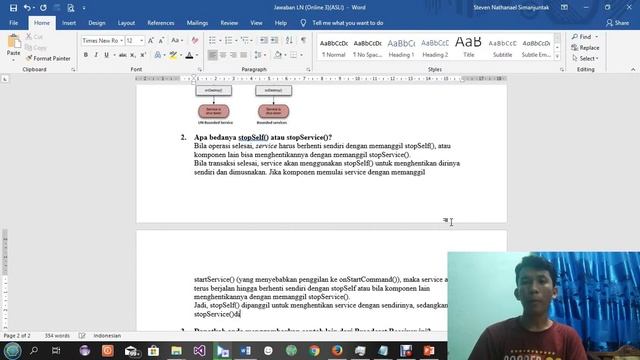The height and width of the screenshot is (360, 640).
Task: Toggle Align Right paragraph alignment
Action: (233, 55)
